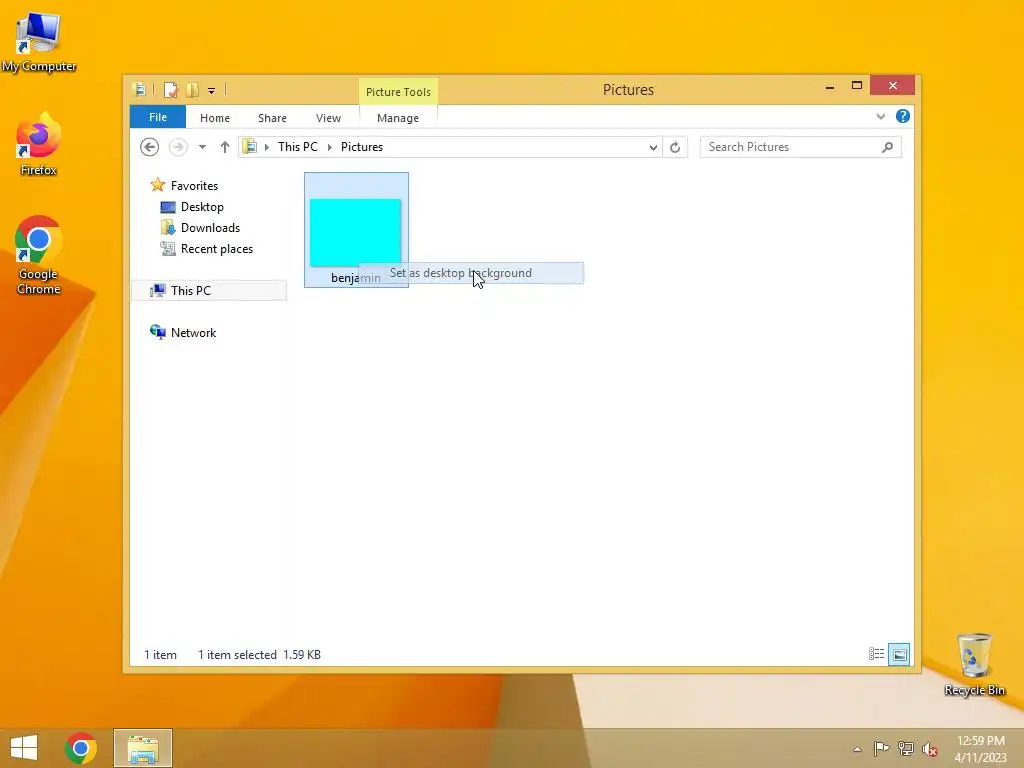The image size is (1024, 768).
Task: Minimize the Pictures window
Action: coord(829,86)
